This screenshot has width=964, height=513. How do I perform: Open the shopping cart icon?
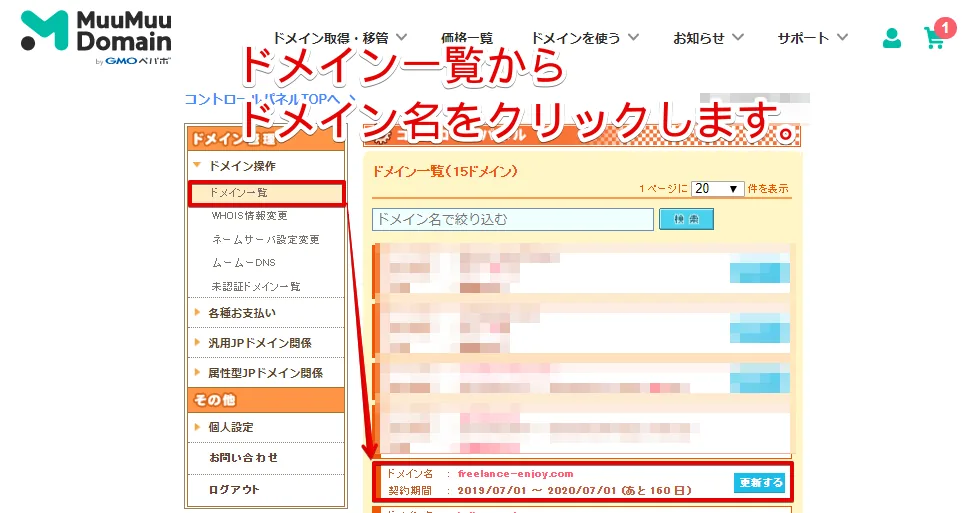click(x=936, y=37)
